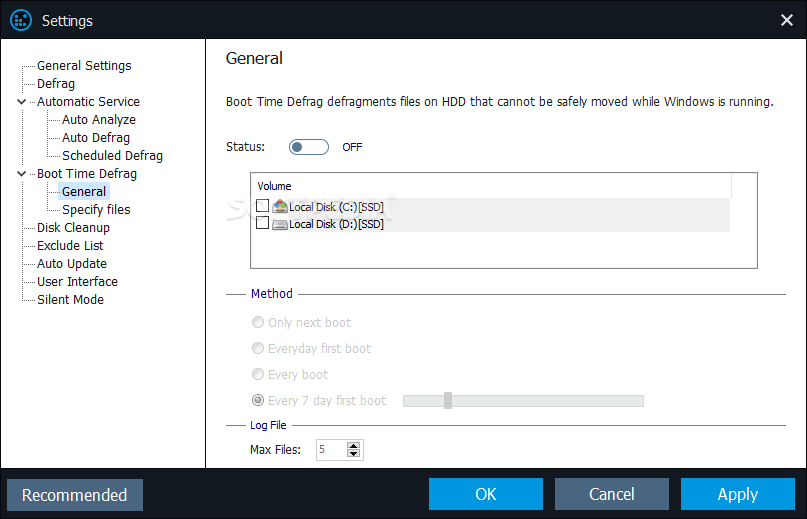Select Only next boot radio option
807x519 pixels.
pyautogui.click(x=257, y=322)
